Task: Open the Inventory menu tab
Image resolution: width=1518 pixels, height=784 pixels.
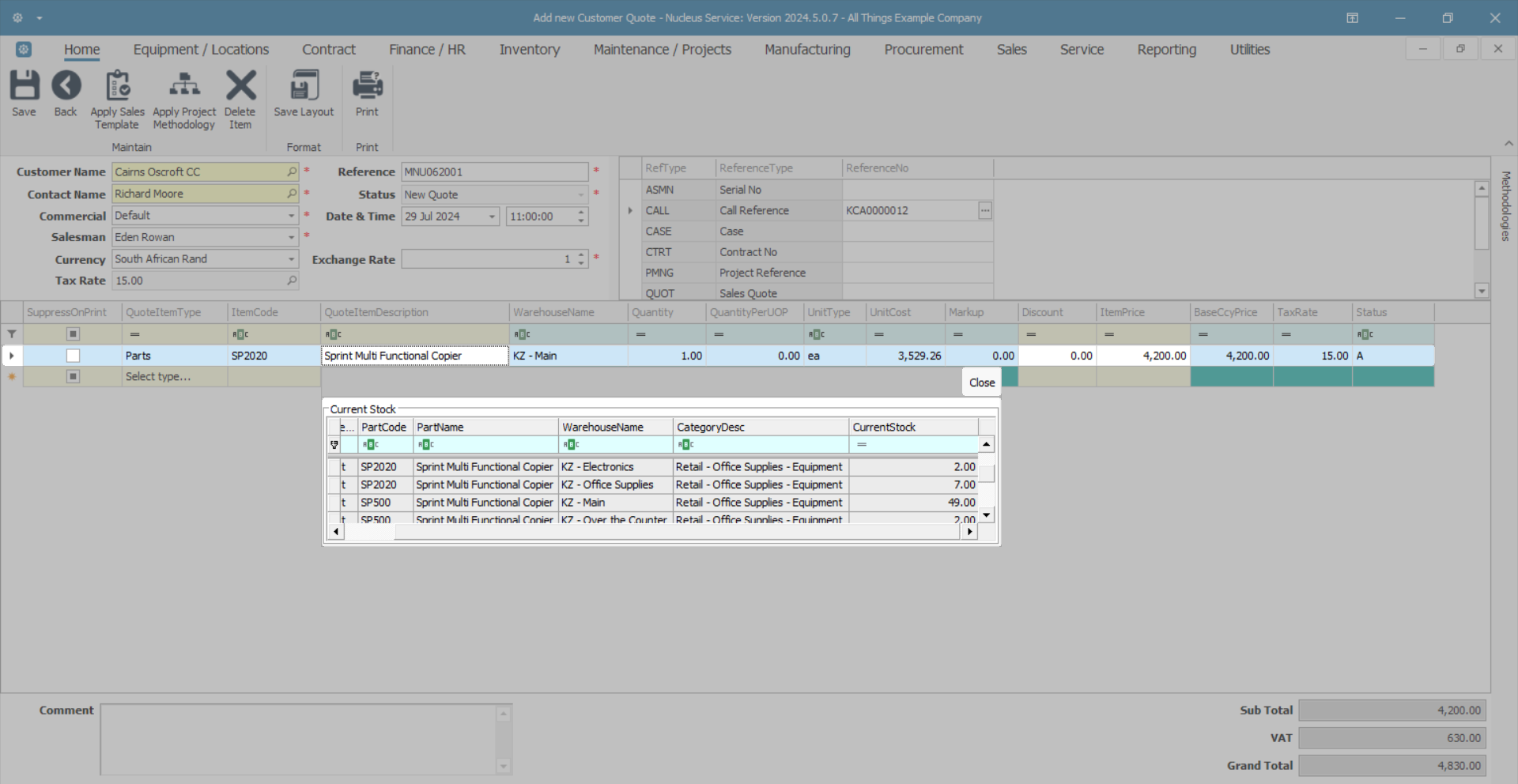Action: pos(529,50)
